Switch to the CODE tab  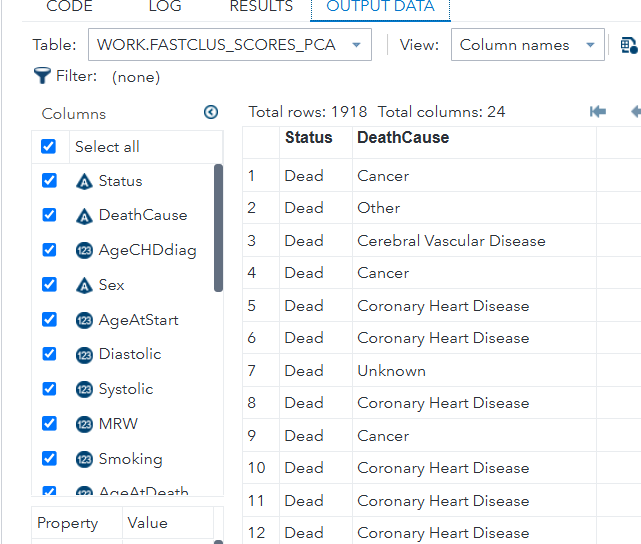tap(69, 7)
